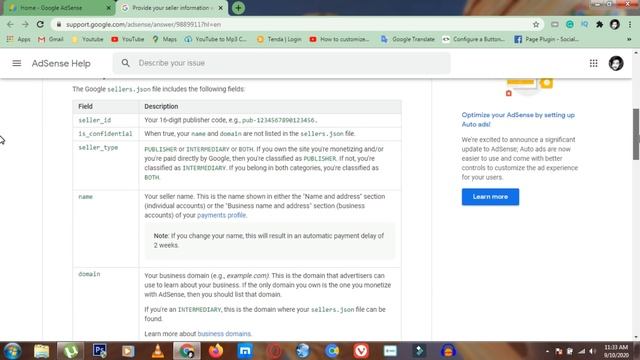
Task: Open the business domains link
Action: pos(224,334)
